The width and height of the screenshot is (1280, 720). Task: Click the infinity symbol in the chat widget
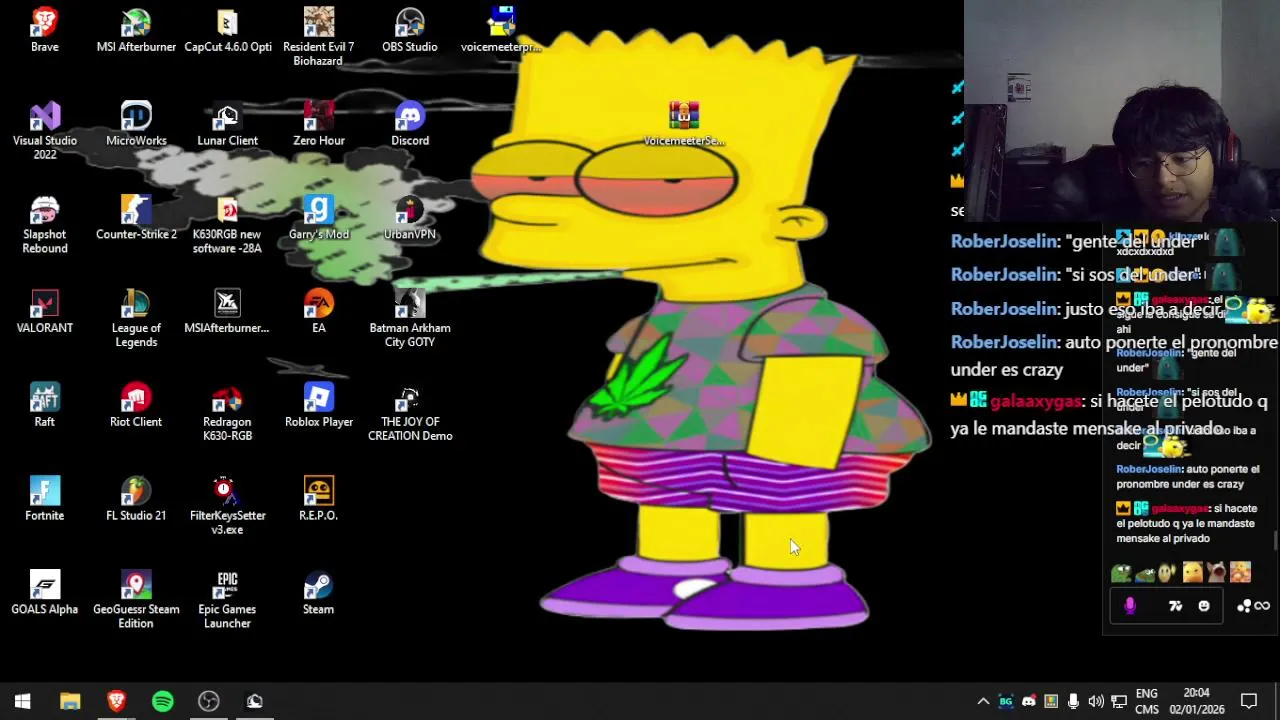(x=1262, y=606)
